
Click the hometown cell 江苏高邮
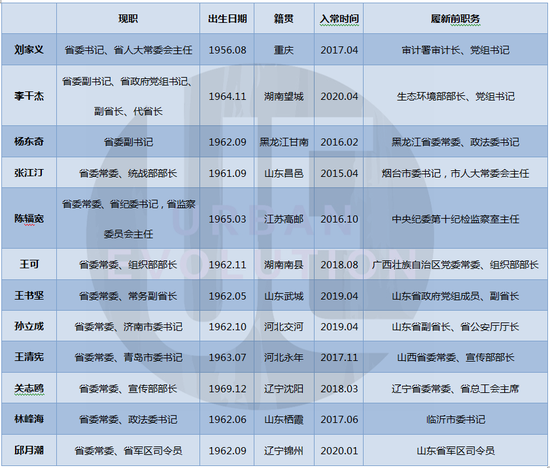284,219
